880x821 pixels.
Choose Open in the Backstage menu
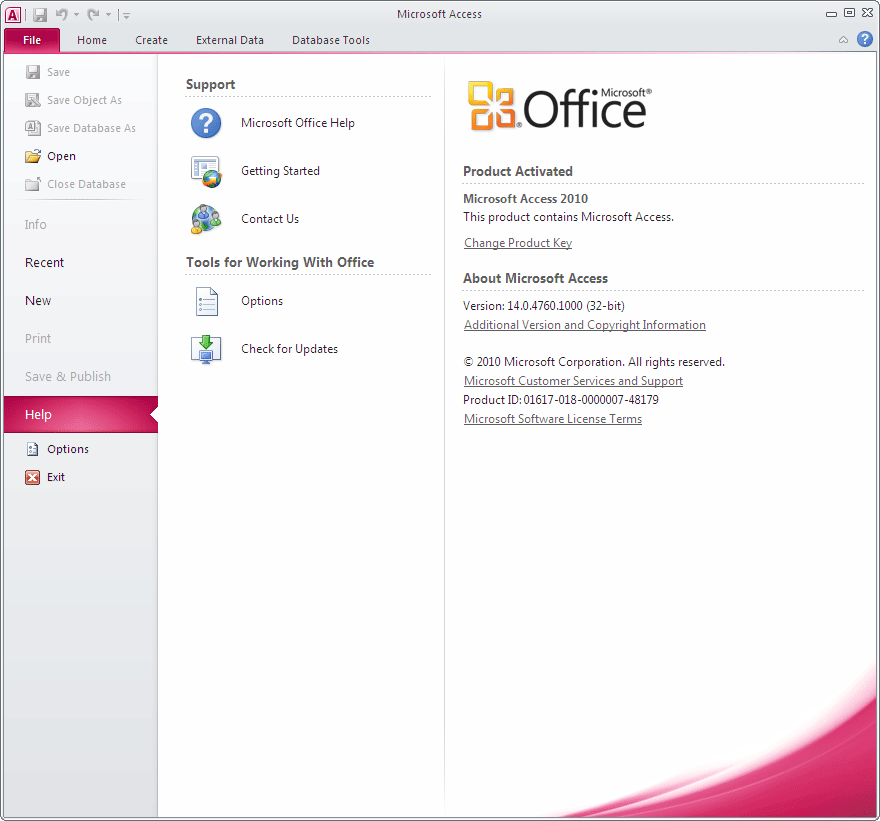(61, 156)
